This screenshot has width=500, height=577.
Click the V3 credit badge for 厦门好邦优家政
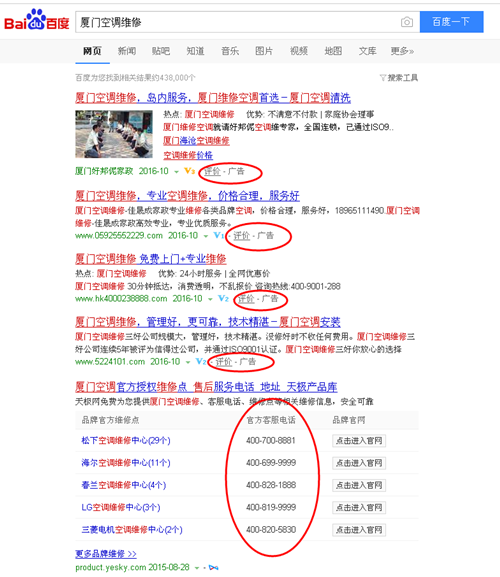(x=189, y=171)
